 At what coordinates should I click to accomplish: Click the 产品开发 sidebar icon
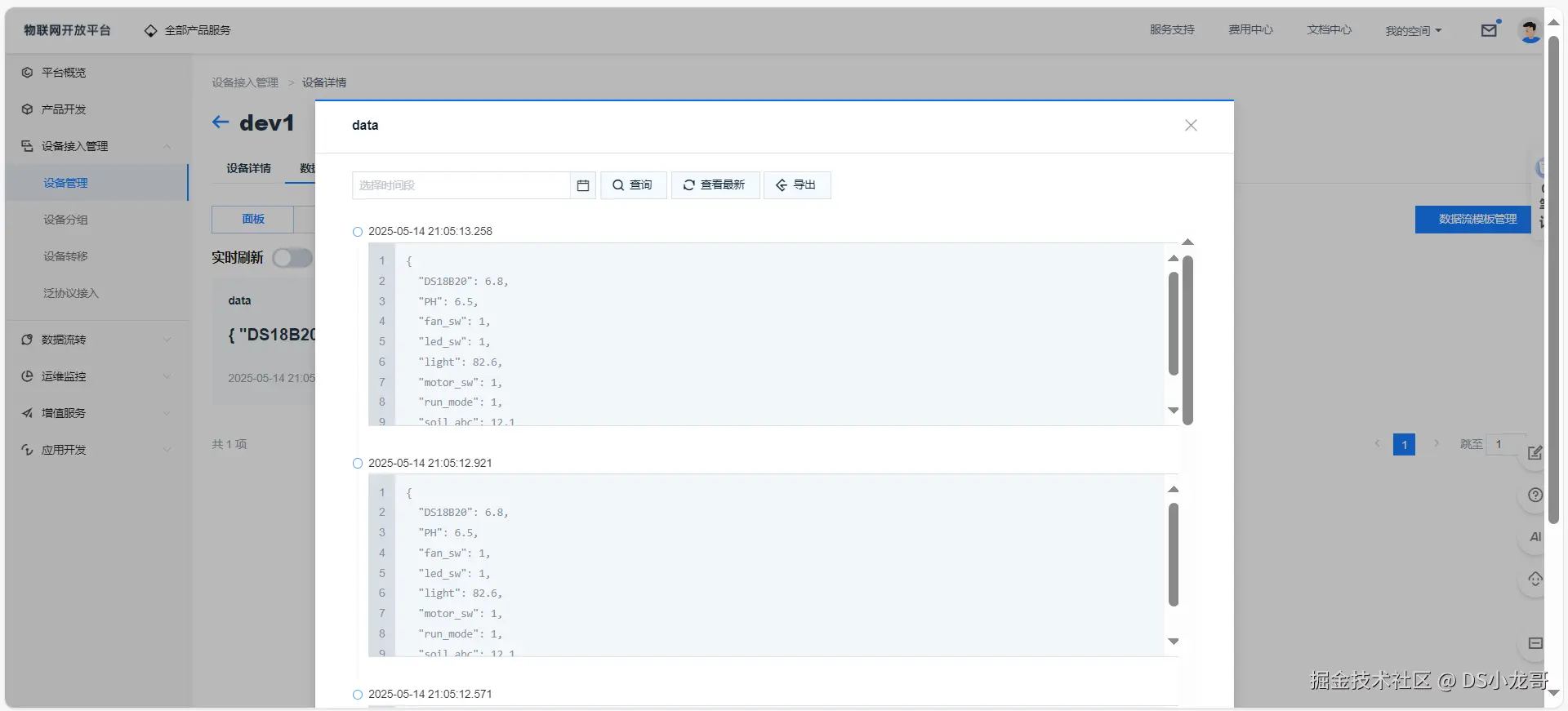coord(27,109)
